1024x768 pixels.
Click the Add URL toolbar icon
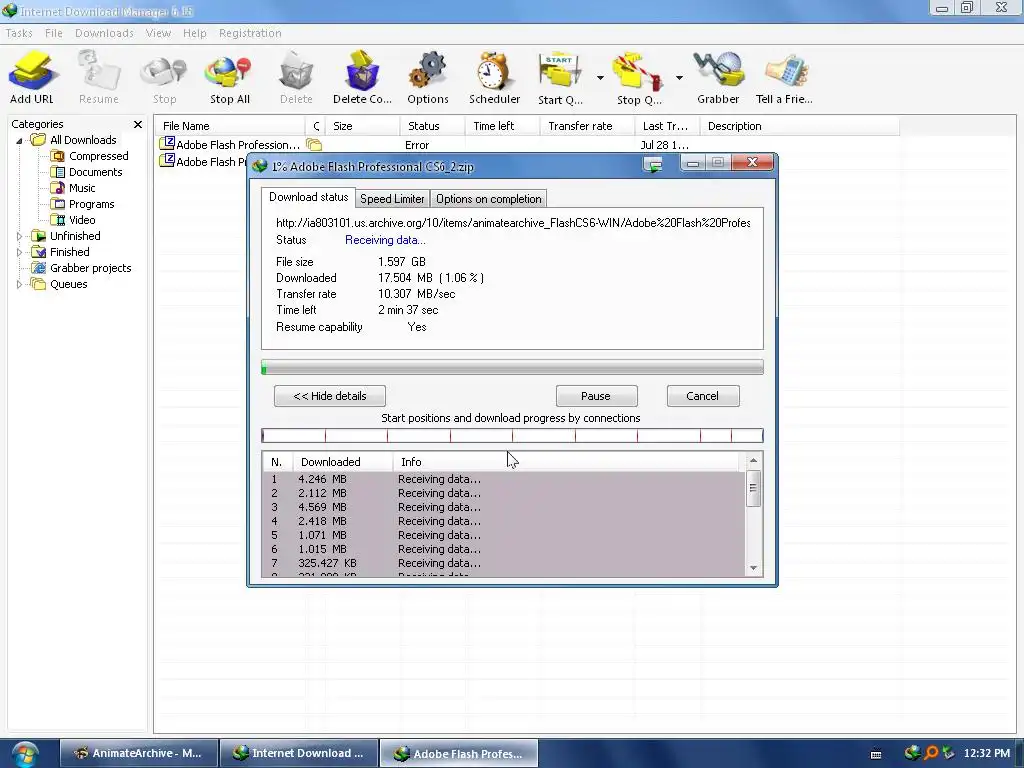click(31, 78)
